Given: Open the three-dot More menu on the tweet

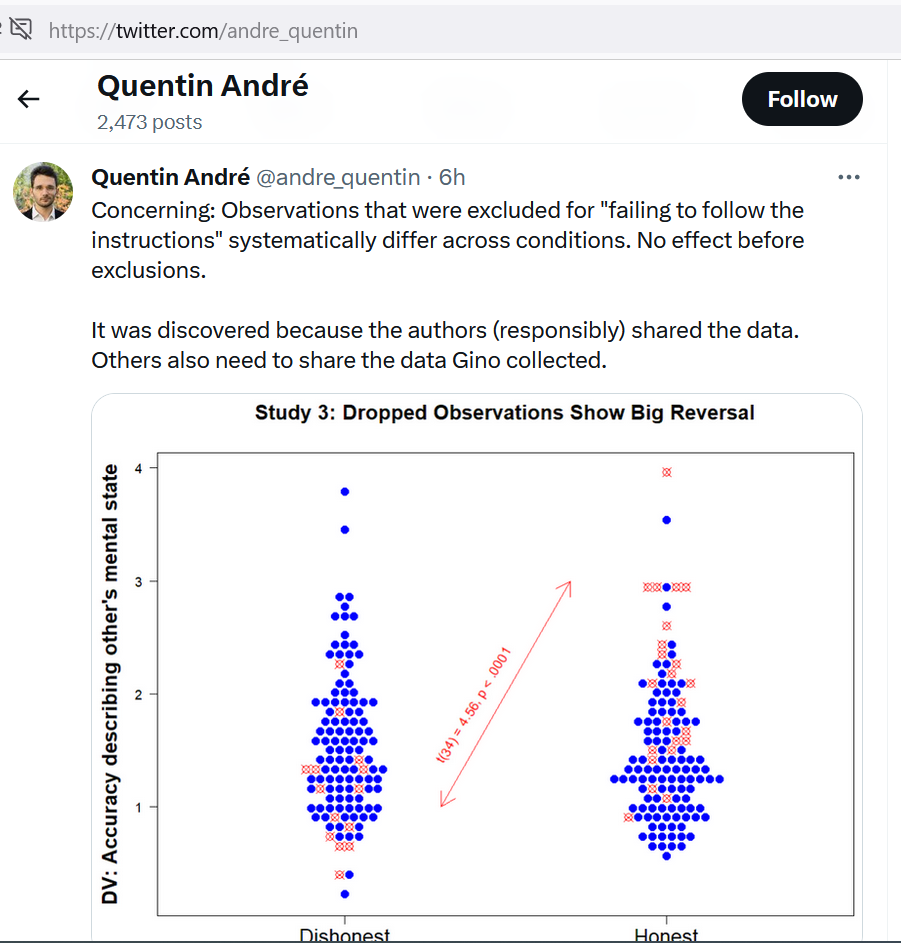Looking at the screenshot, I should (x=849, y=177).
